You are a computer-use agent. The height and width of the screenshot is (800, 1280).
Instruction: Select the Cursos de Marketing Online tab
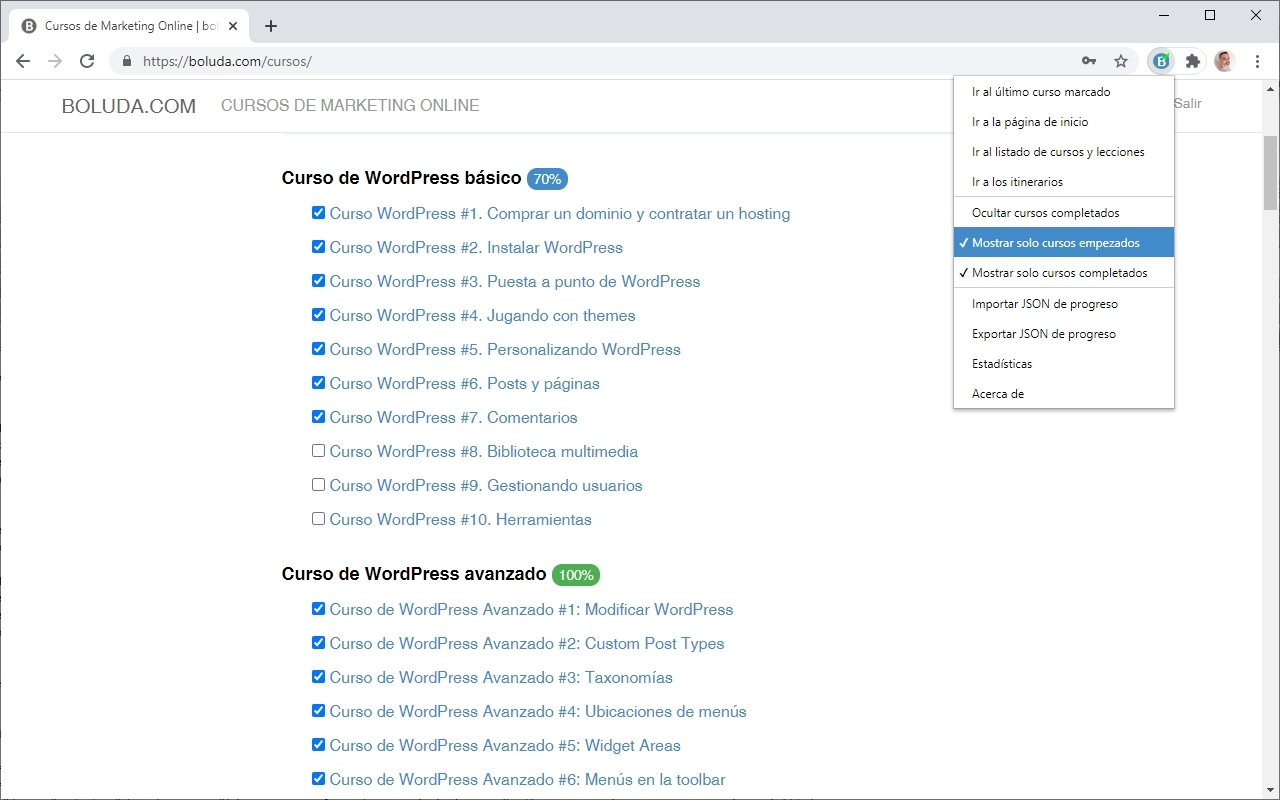pyautogui.click(x=130, y=26)
